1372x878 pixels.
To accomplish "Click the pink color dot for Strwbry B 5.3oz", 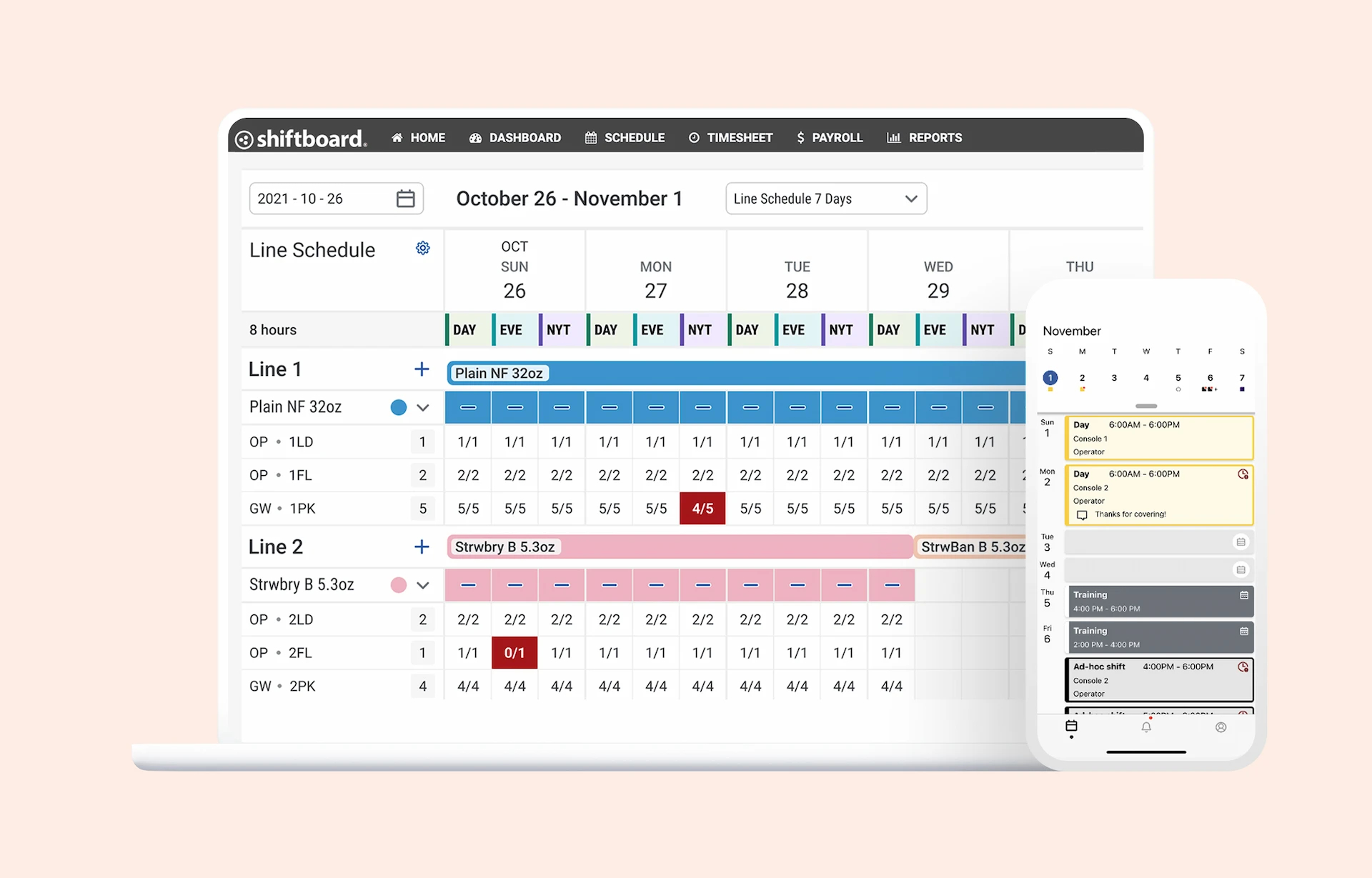I will pos(399,585).
